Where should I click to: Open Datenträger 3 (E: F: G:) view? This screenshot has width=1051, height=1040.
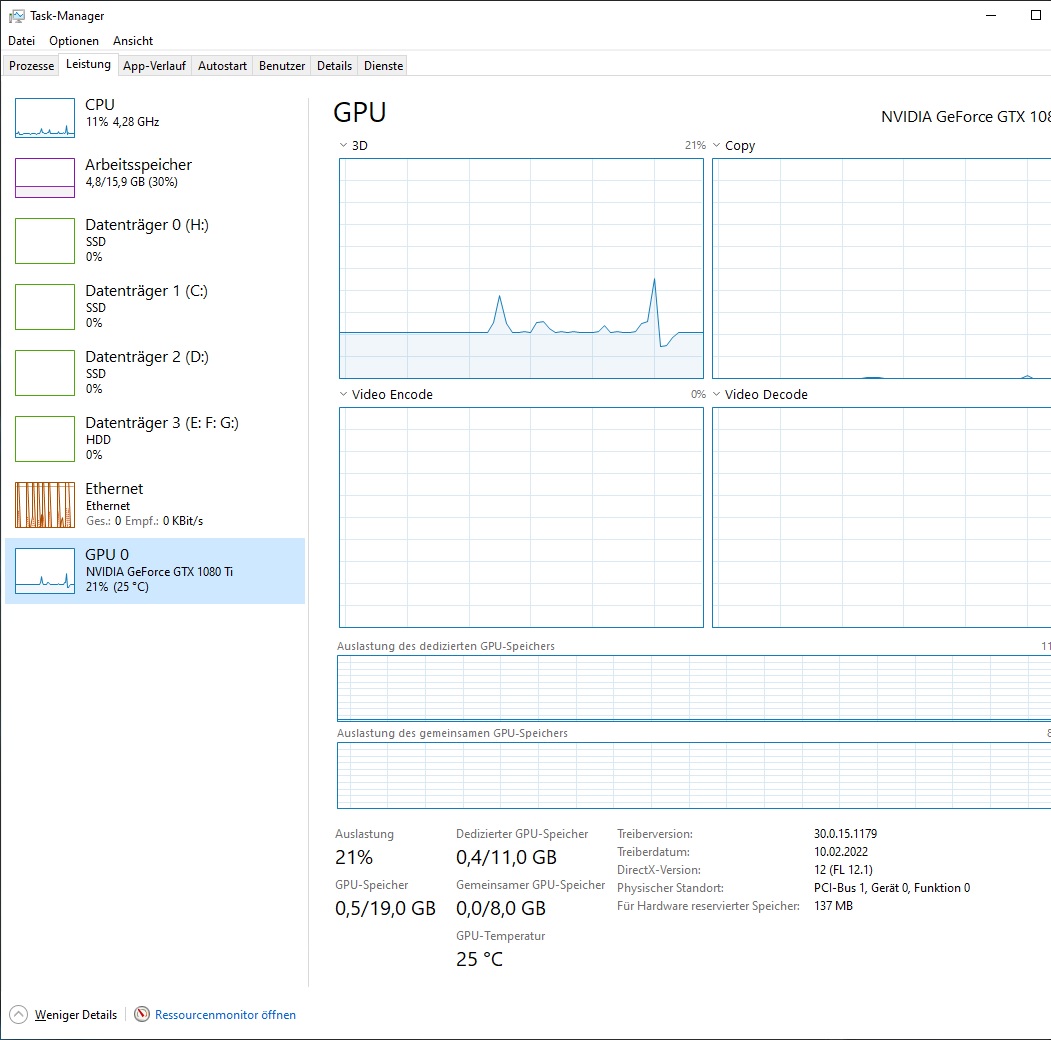point(155,439)
